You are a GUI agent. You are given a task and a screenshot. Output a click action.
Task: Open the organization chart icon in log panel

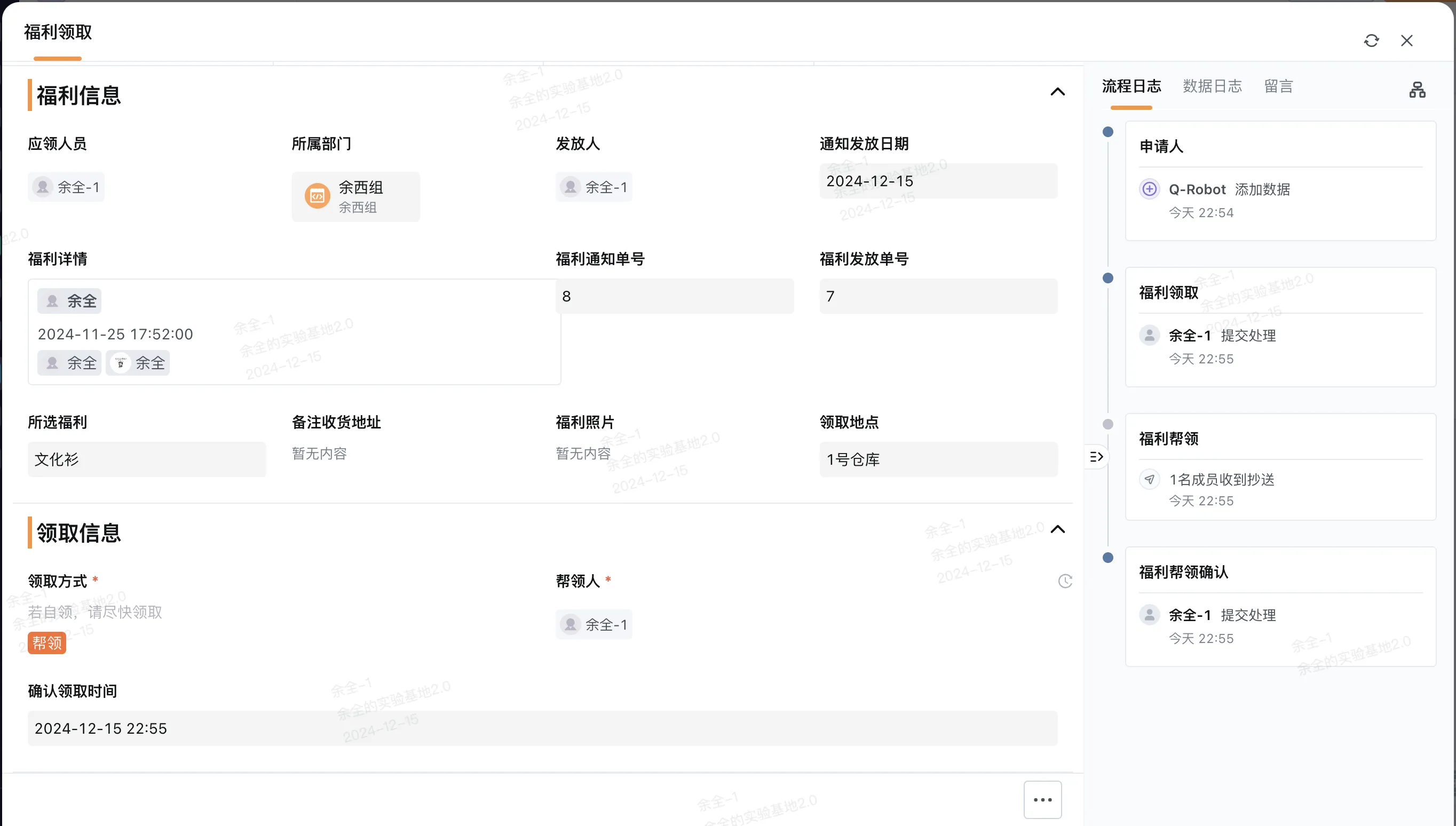pos(1417,90)
